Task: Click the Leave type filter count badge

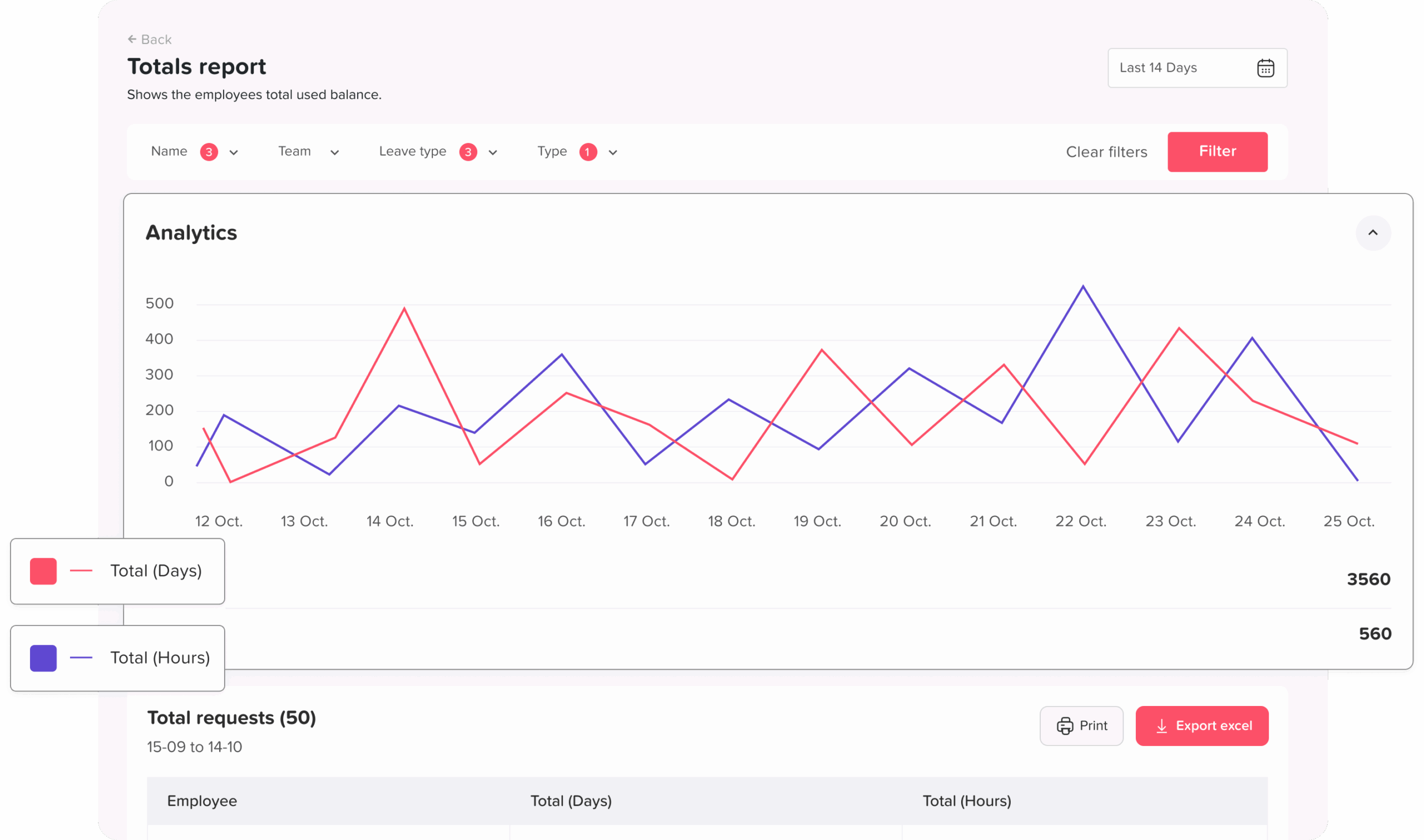Action: pos(468,152)
